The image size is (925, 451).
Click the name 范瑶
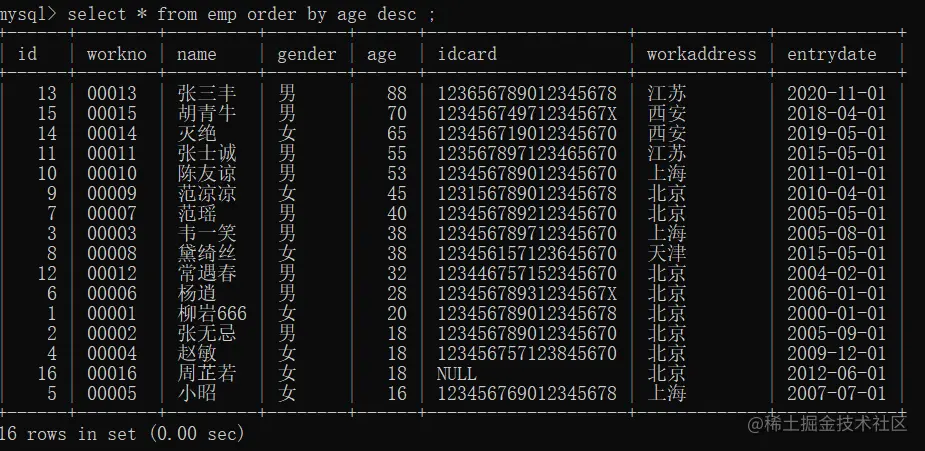coord(197,213)
